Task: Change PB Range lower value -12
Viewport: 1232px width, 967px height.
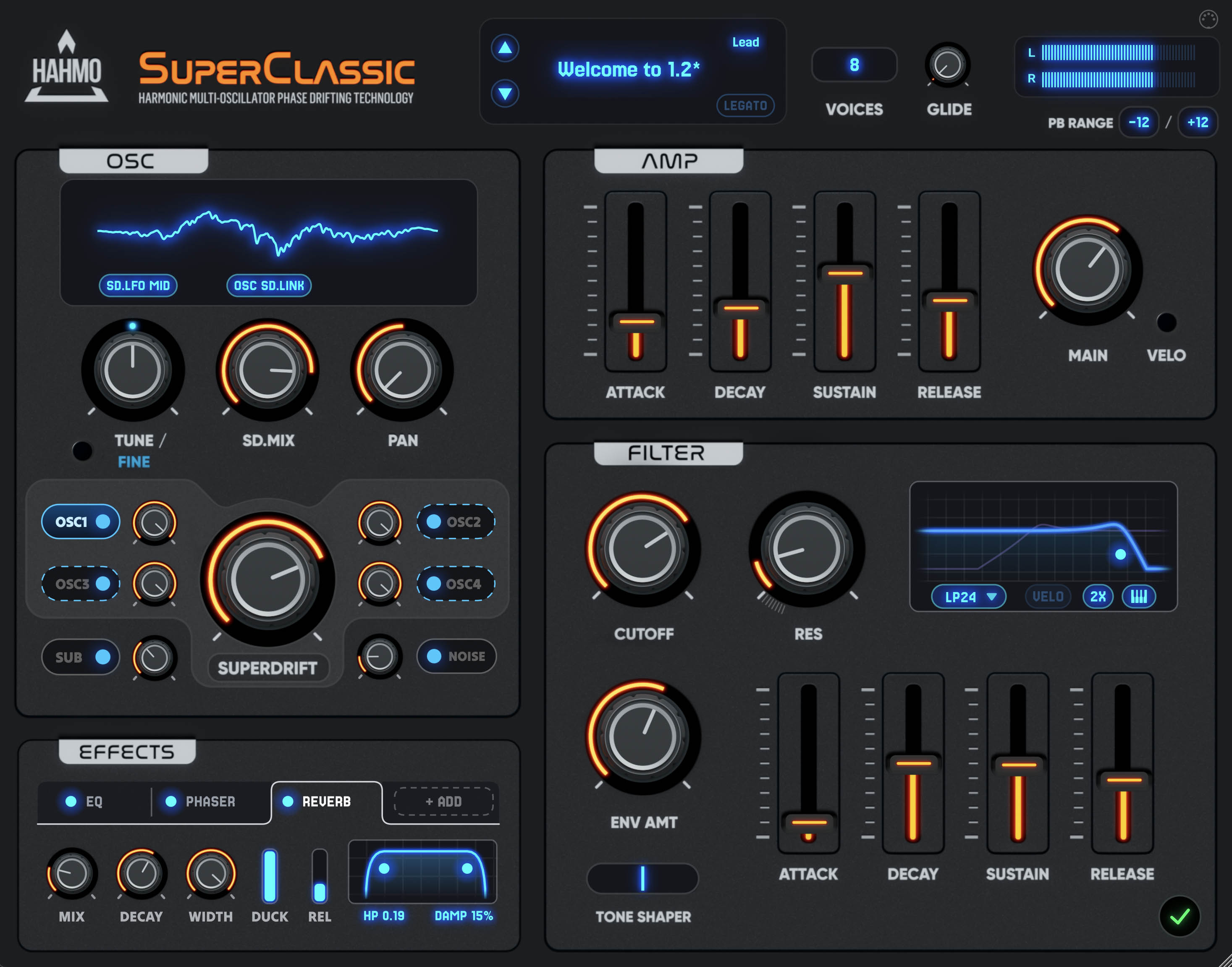Action: pos(1139,122)
